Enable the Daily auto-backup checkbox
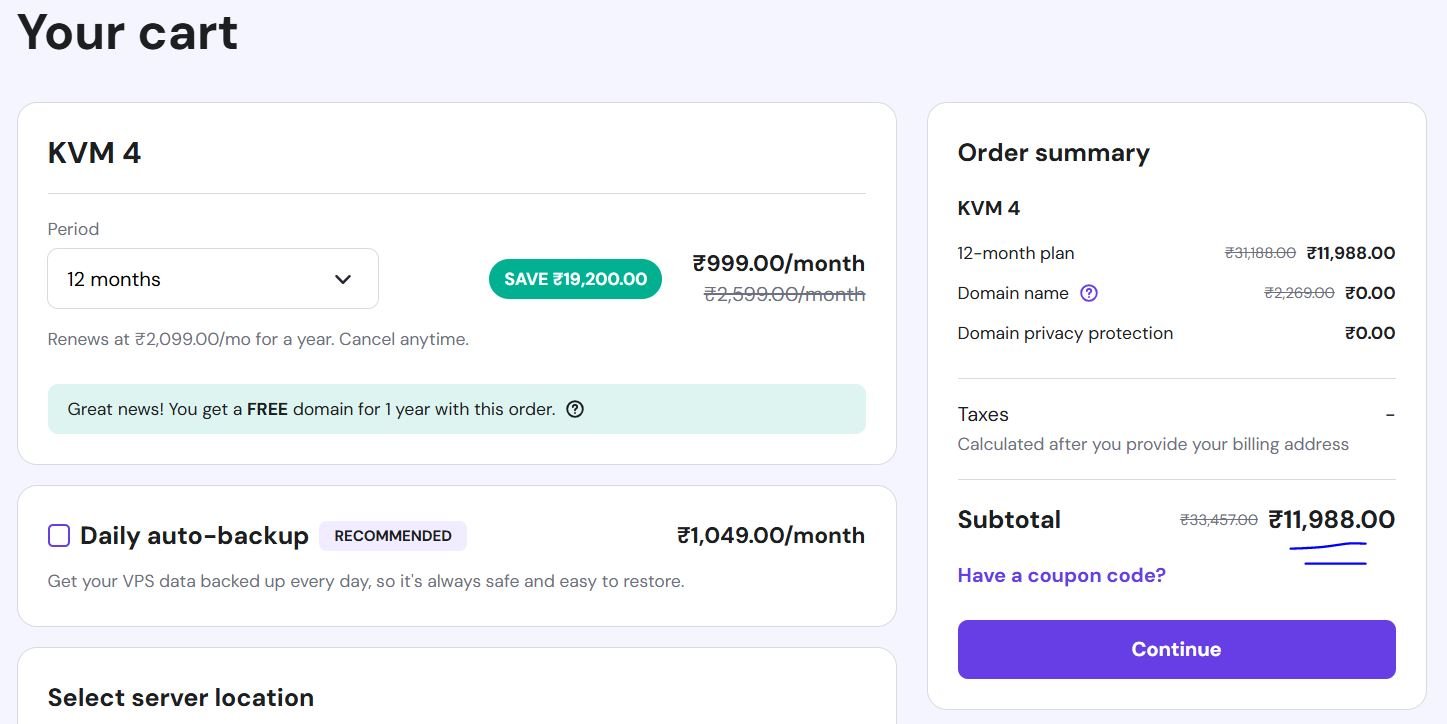The width and height of the screenshot is (1447, 724). pos(59,536)
